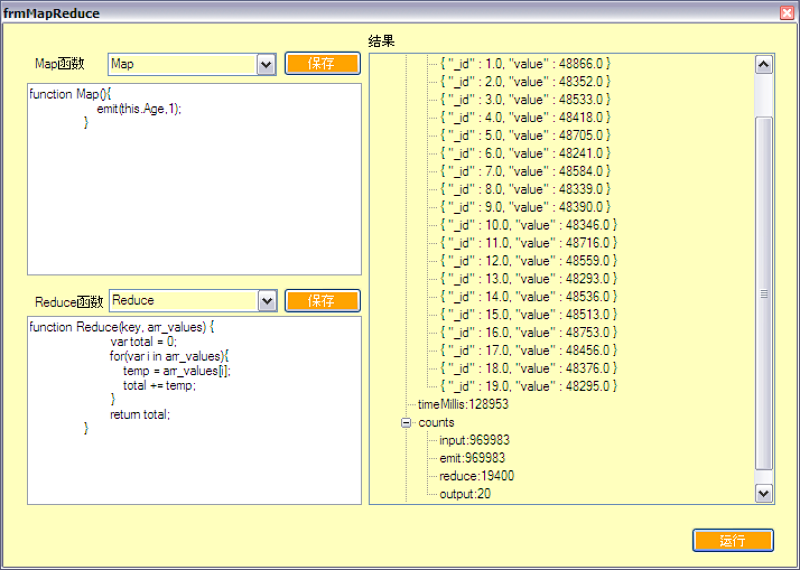Screen dimensions: 800x570
Task: Select result row with value 48293.0
Action: (x=529, y=279)
